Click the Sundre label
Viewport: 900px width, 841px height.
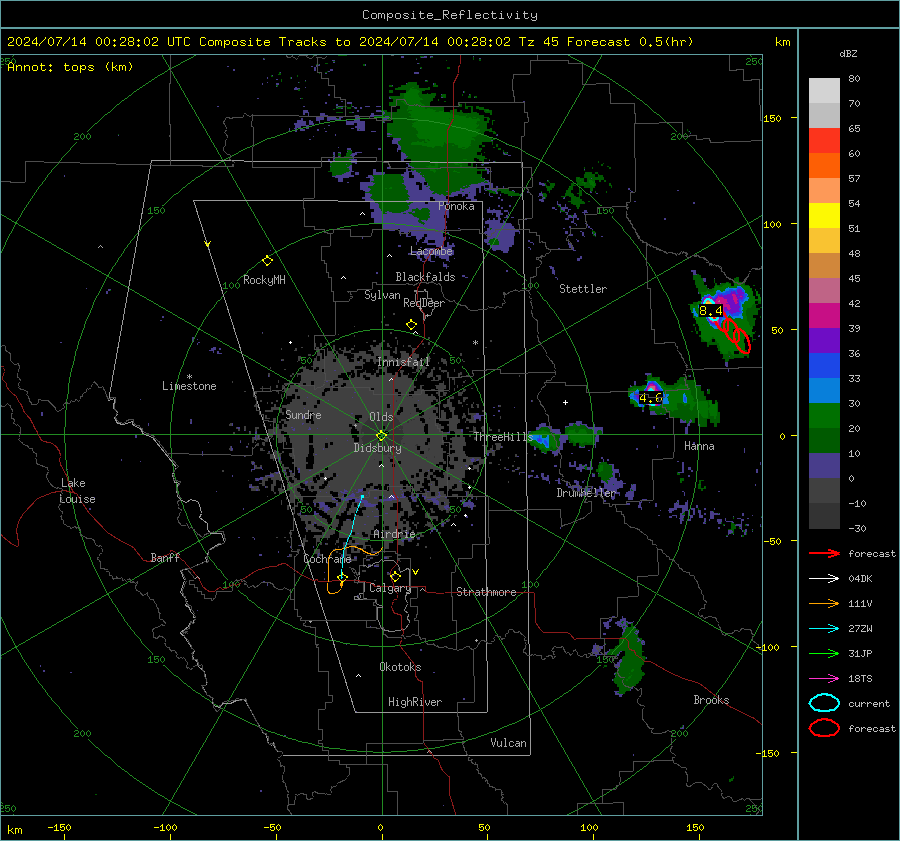click(303, 415)
